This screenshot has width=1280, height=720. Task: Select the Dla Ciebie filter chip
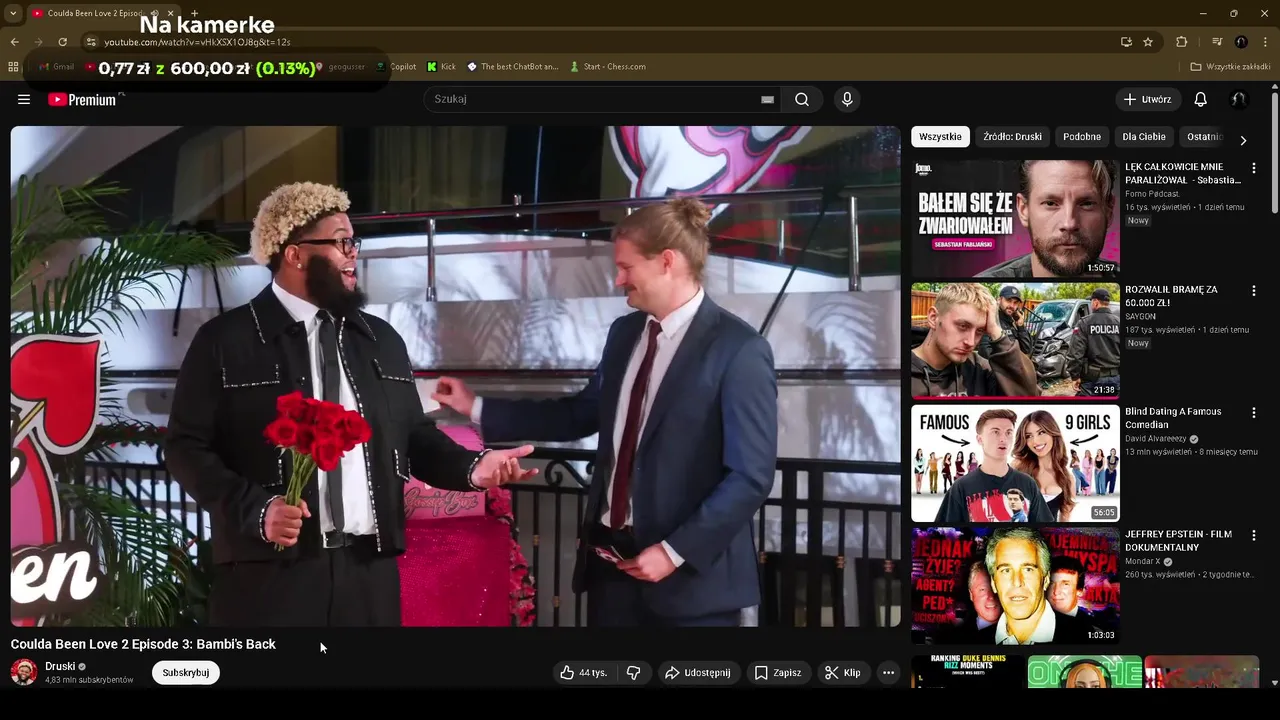pos(1144,137)
